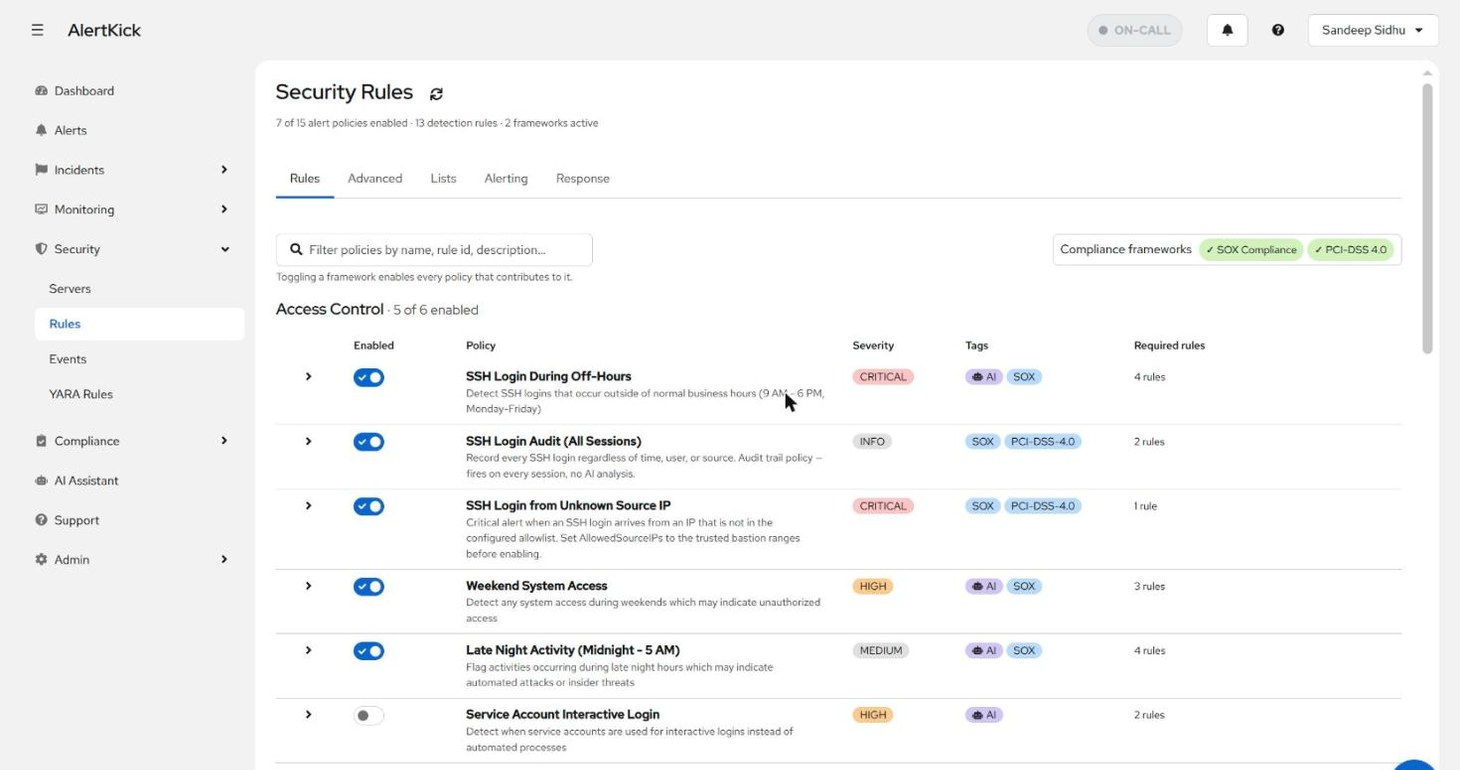The image size is (1460, 770).
Task: Disable SSH Login Audit (All Sessions) policy
Action: (368, 441)
